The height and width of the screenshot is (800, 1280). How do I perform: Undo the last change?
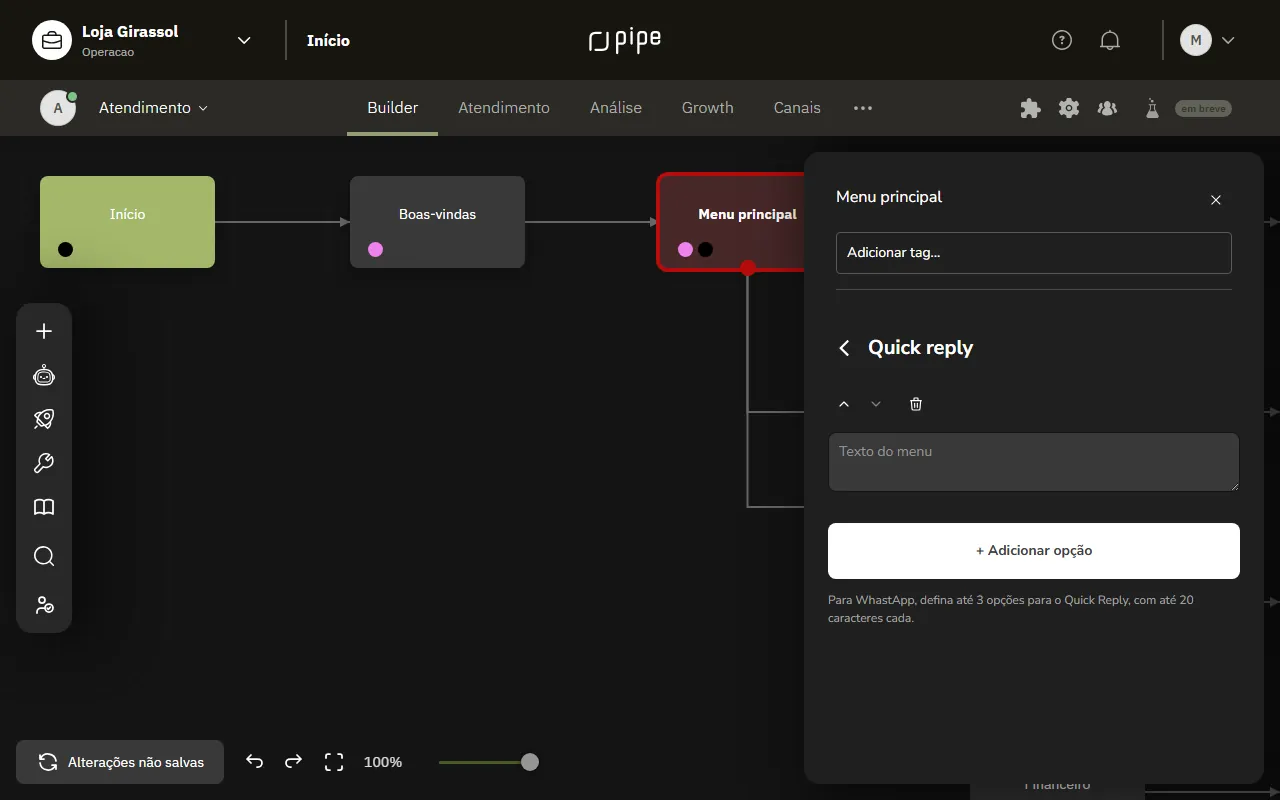(254, 762)
